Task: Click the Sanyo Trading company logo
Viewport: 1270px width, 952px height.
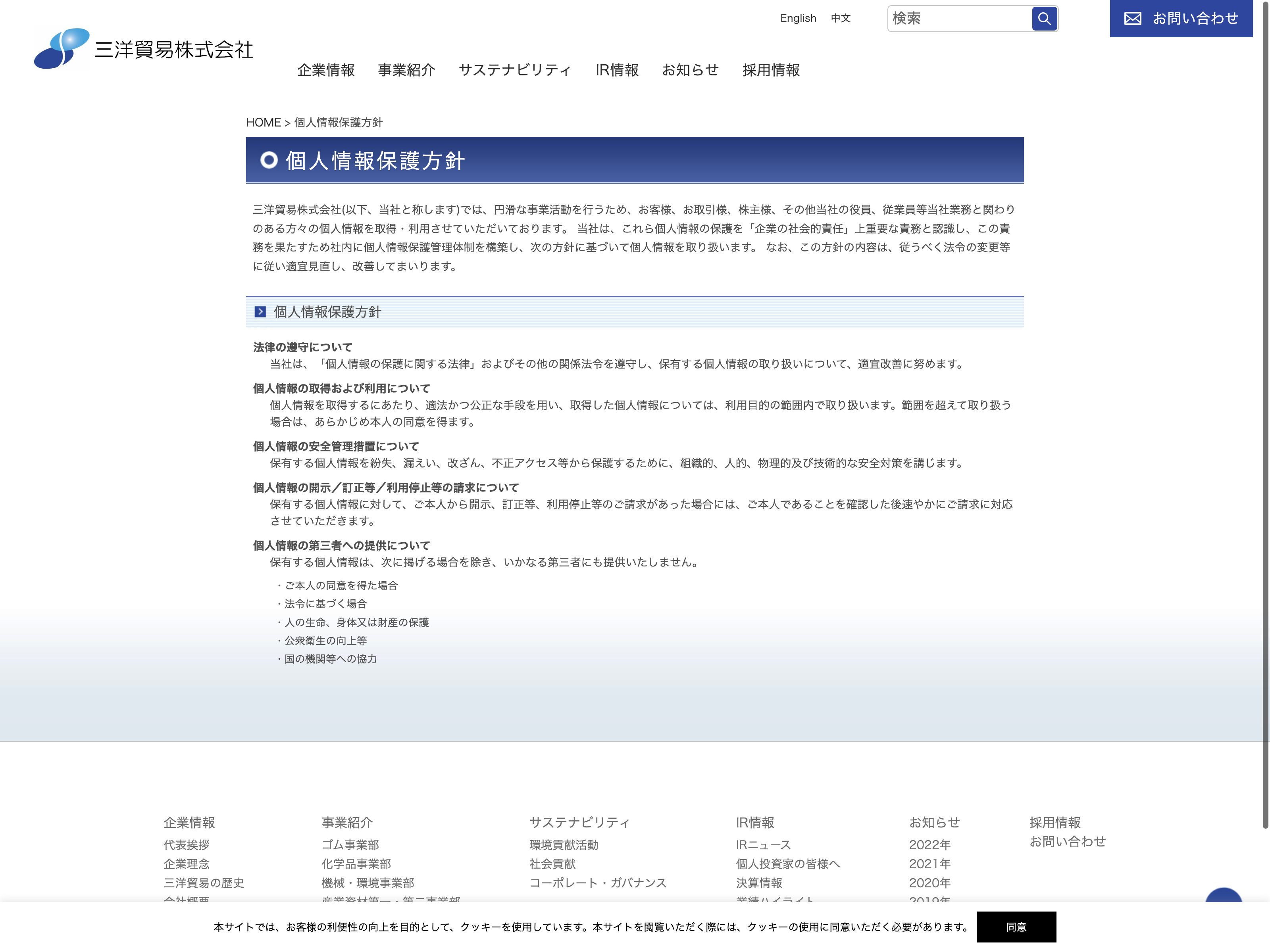Action: tap(144, 49)
